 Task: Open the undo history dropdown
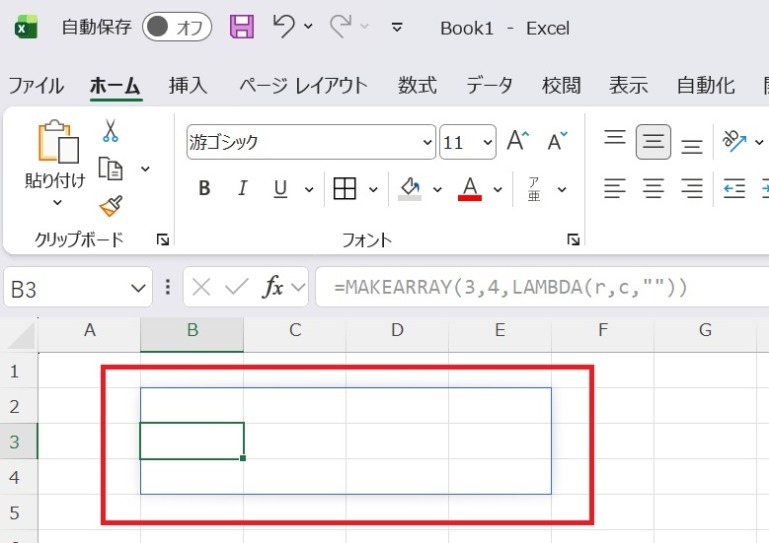308,26
